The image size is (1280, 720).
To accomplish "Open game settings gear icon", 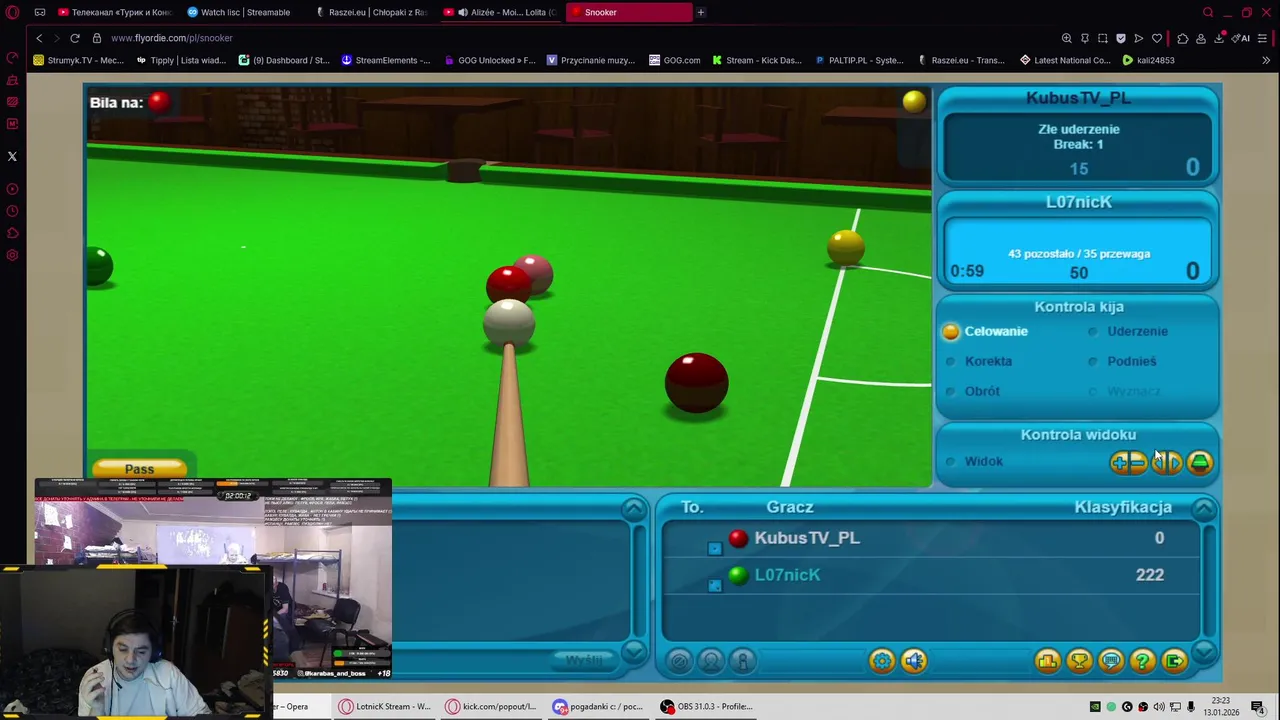I will (881, 661).
